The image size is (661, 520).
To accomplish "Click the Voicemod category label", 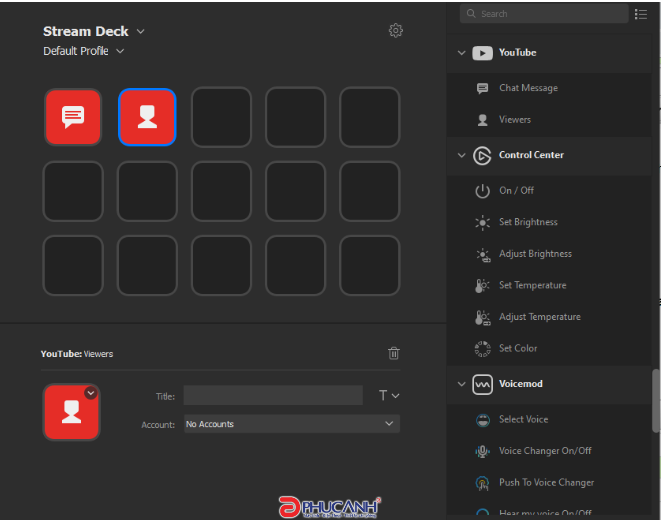I will point(521,384).
